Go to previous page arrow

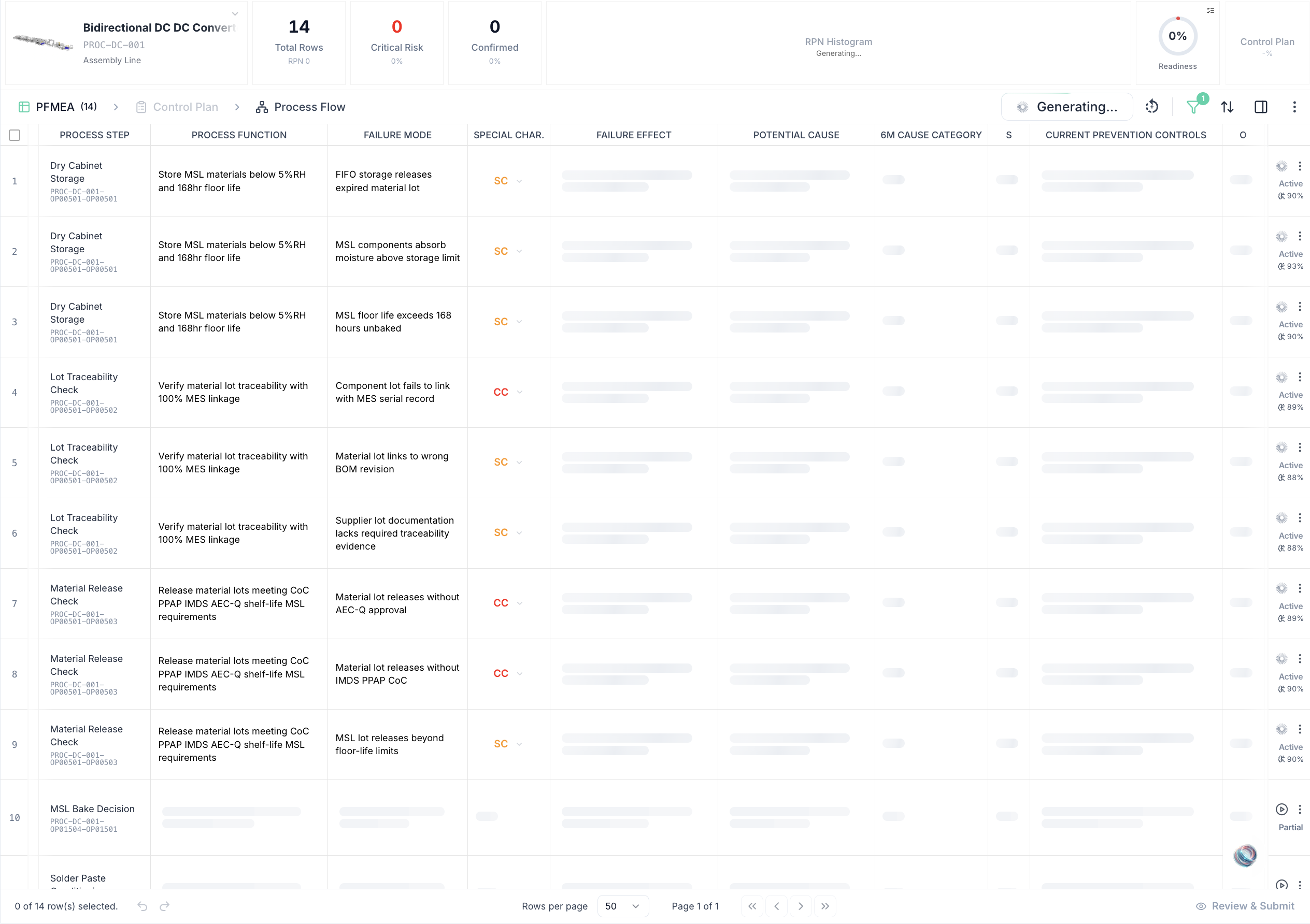[777, 906]
